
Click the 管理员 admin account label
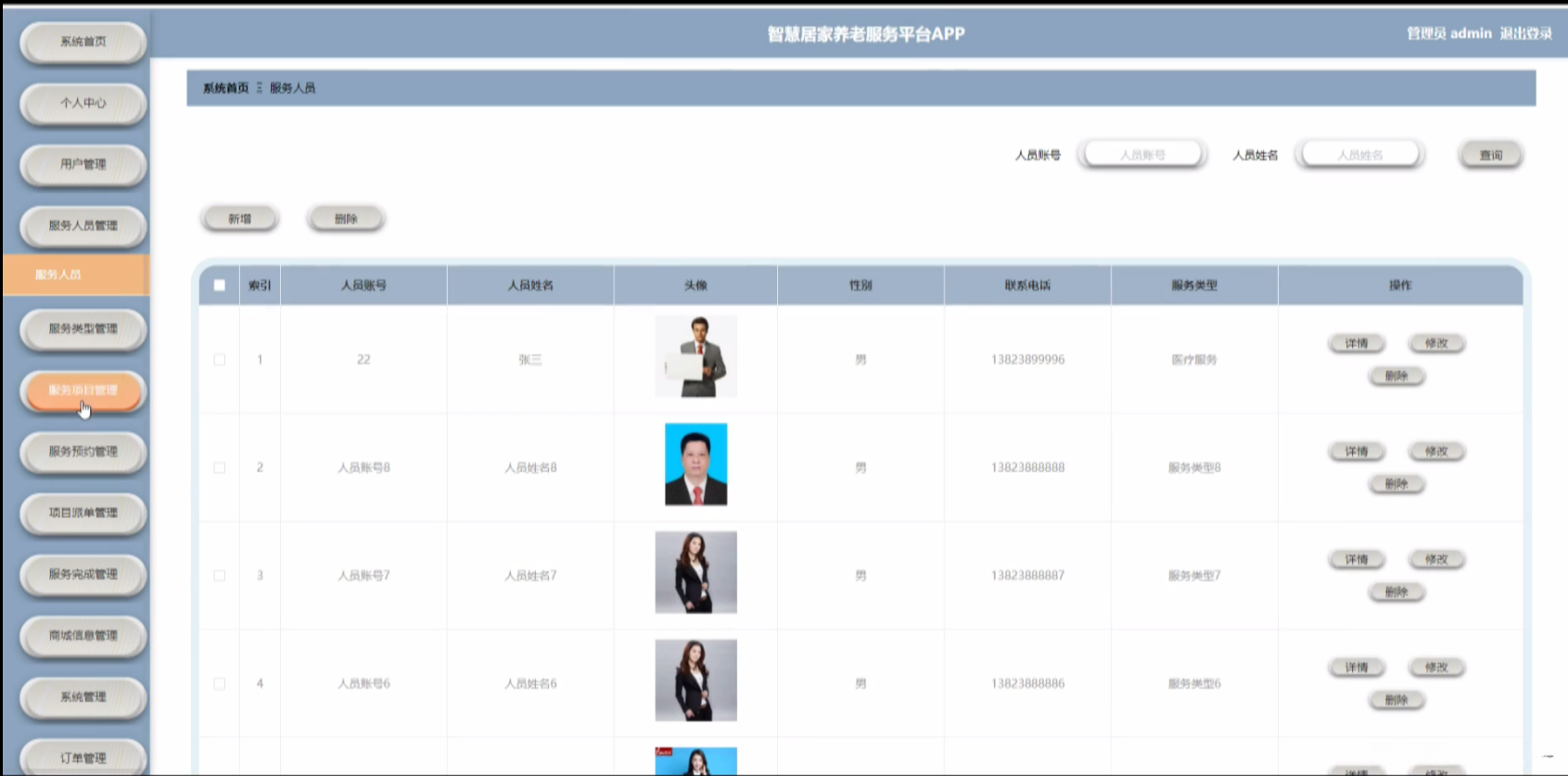coord(1449,33)
